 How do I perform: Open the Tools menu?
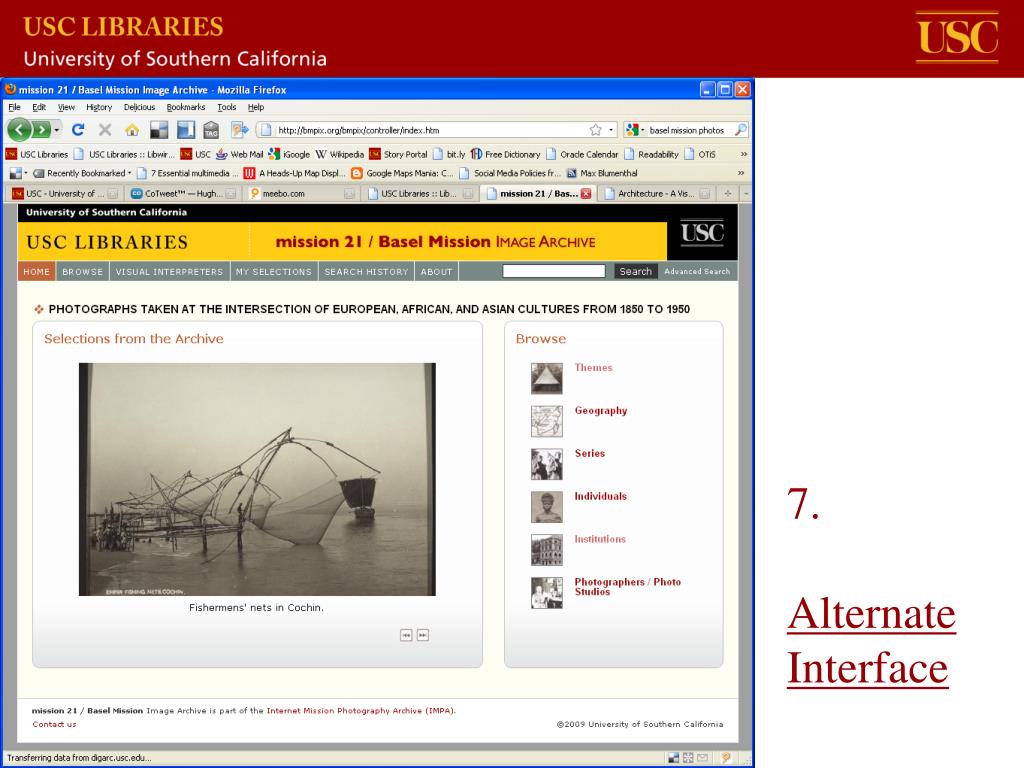[227, 107]
